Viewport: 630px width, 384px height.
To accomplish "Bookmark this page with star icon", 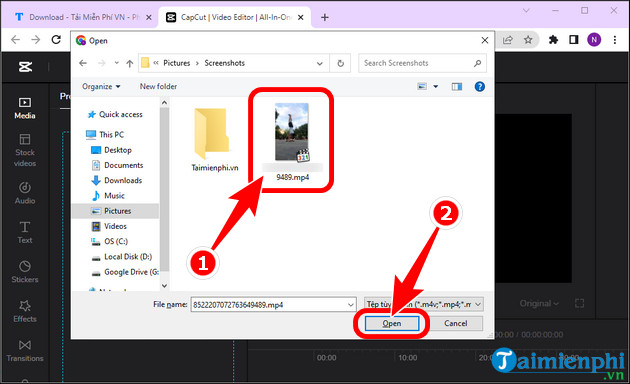I will pos(528,39).
